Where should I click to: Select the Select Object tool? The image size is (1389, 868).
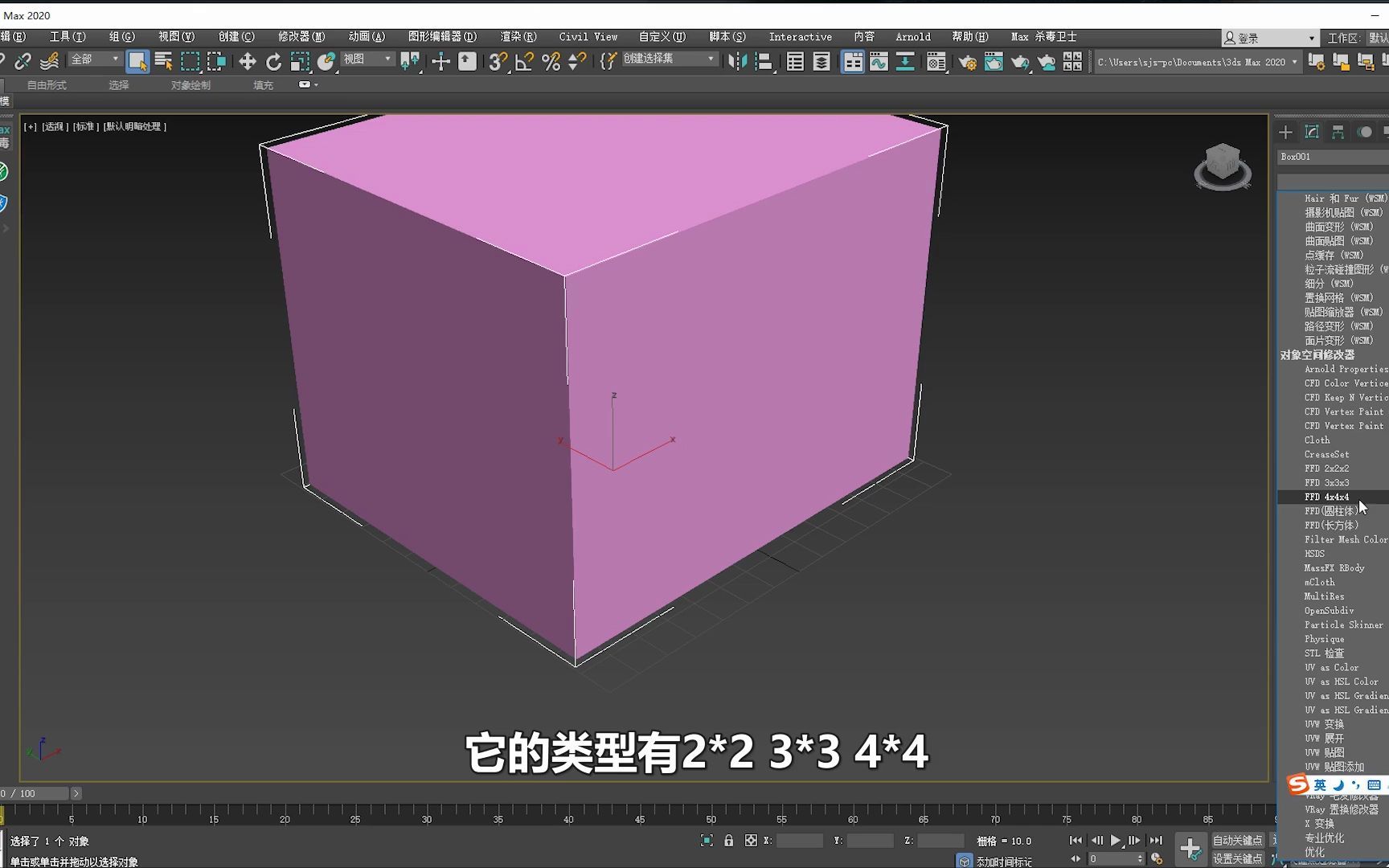139,60
